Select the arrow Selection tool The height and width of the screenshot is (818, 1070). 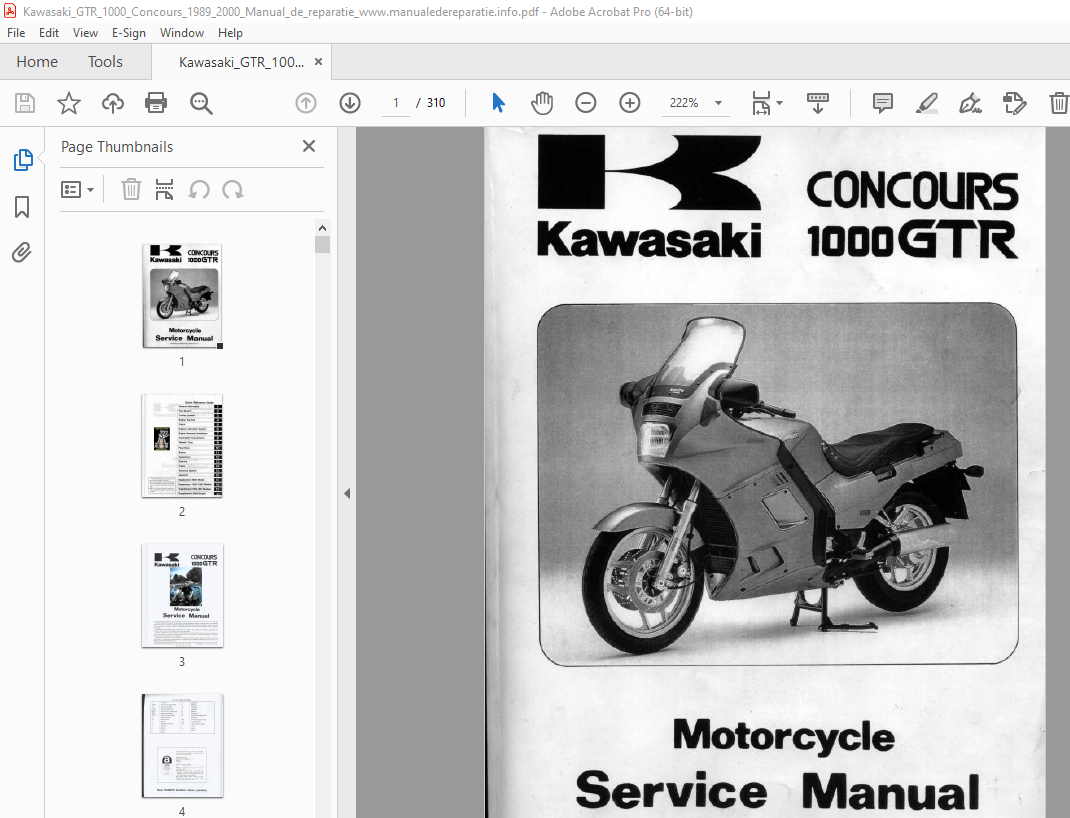point(498,103)
